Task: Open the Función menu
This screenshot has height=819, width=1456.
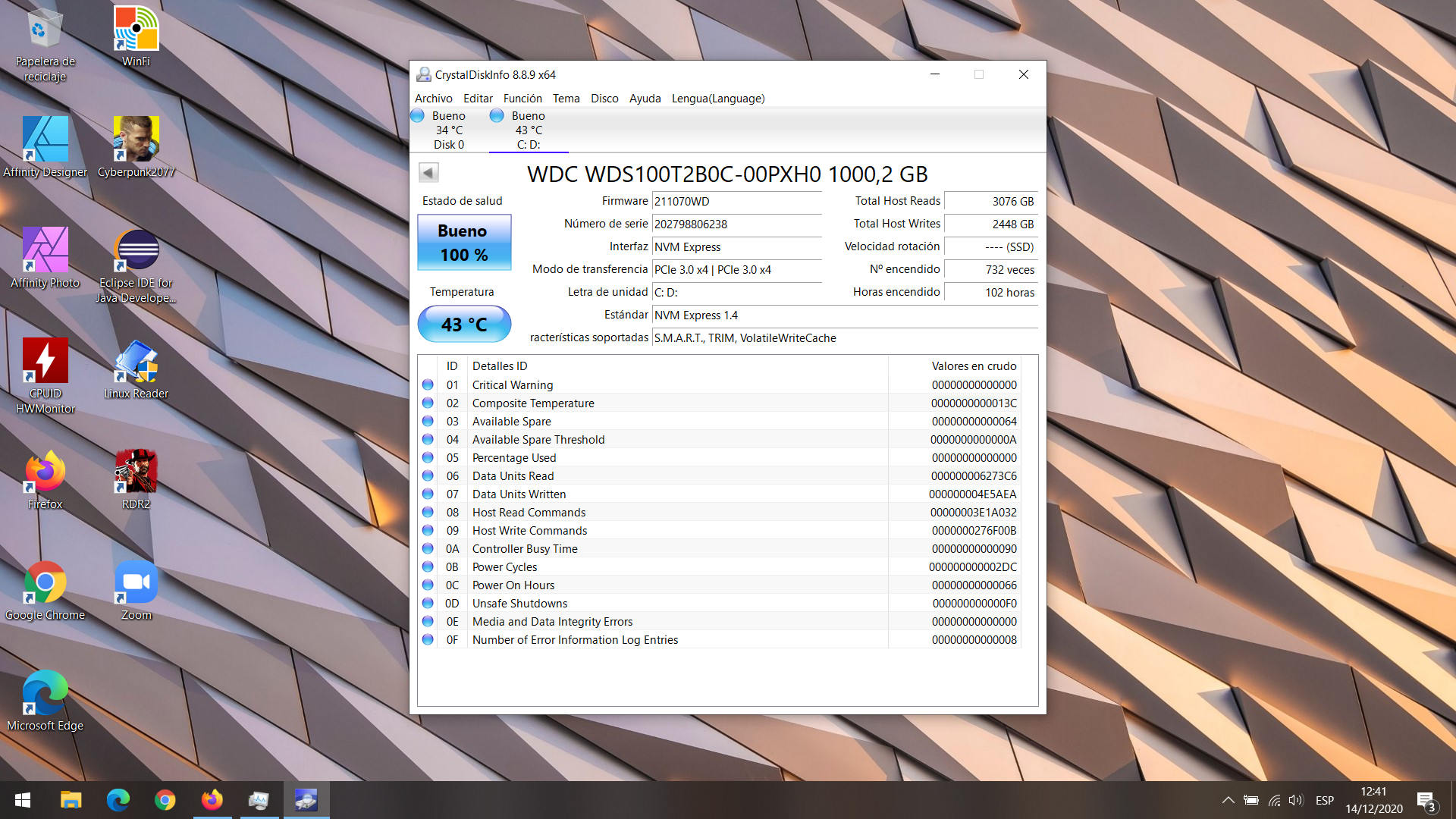Action: pyautogui.click(x=522, y=99)
